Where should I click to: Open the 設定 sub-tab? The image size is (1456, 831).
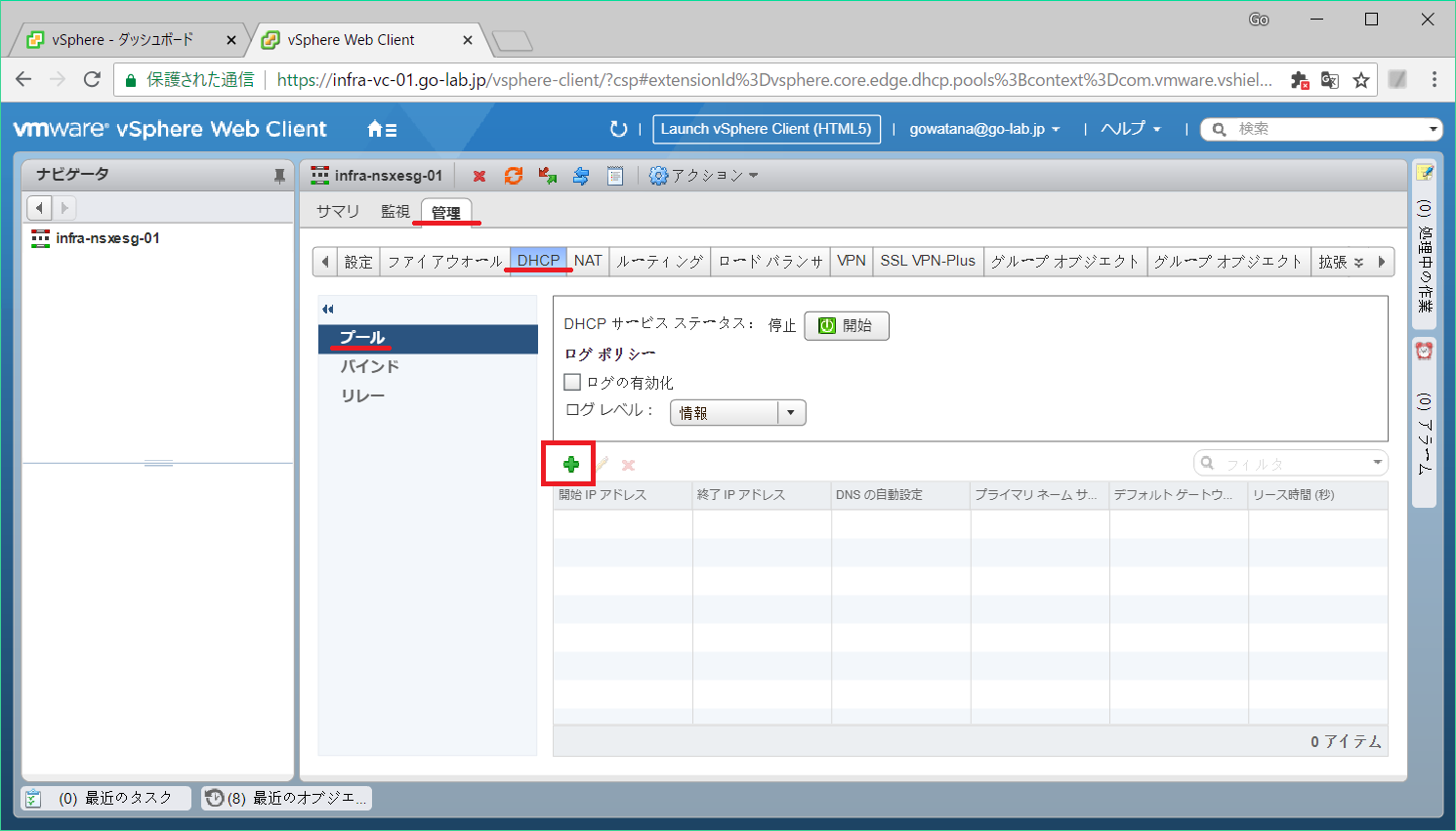click(358, 262)
